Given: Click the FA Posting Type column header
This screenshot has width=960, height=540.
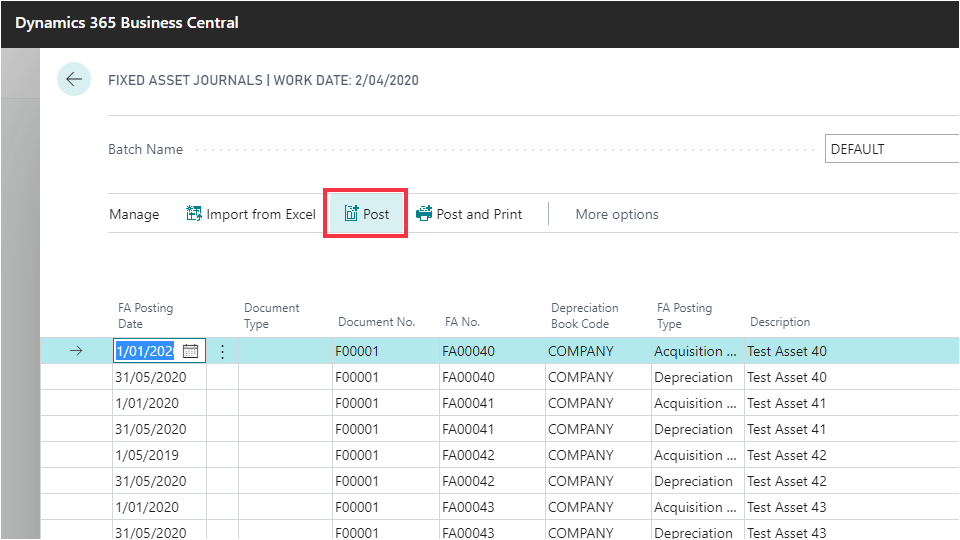Looking at the screenshot, I should (684, 315).
